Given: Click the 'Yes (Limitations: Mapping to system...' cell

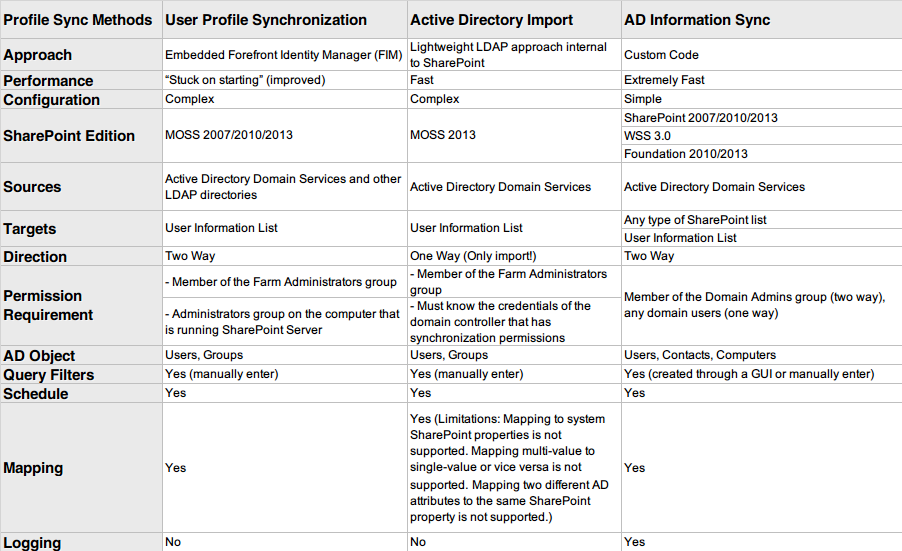Looking at the screenshot, I should pos(514,468).
